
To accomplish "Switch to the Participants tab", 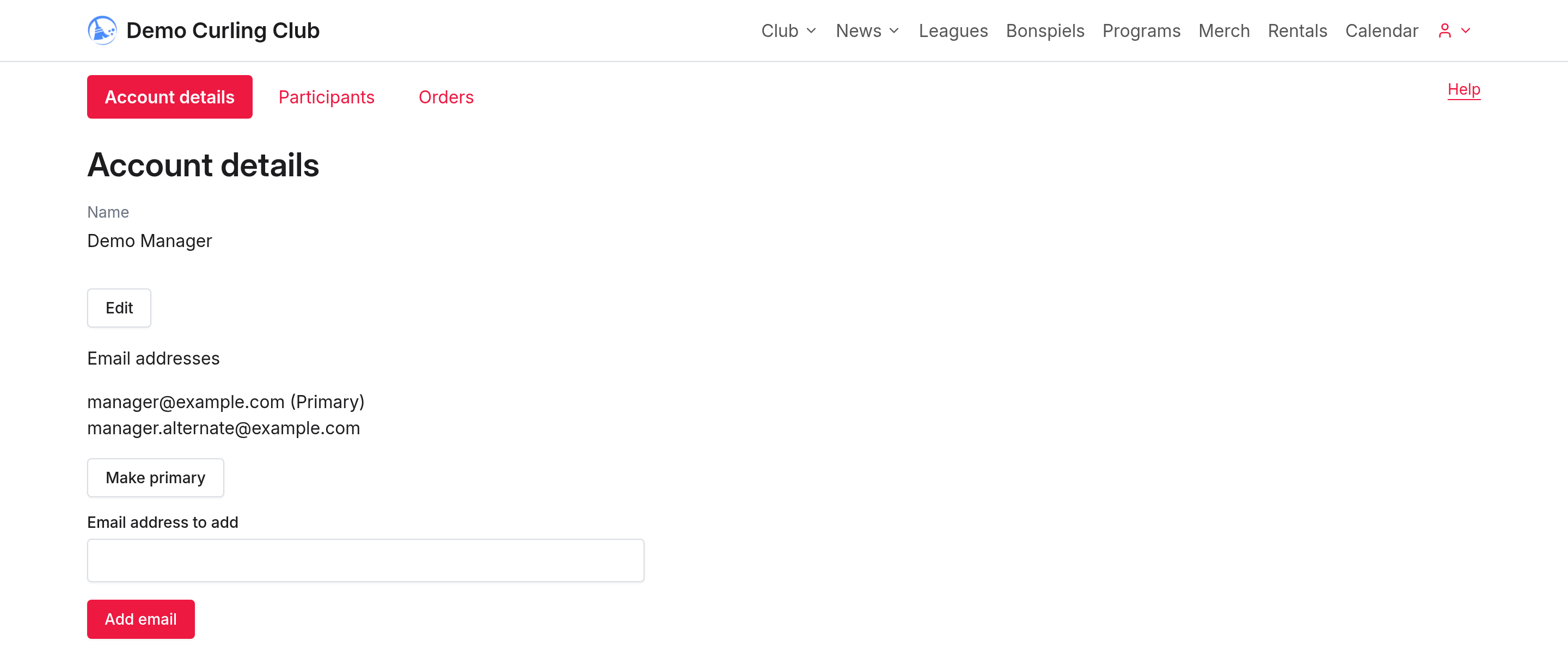I will (x=326, y=97).
